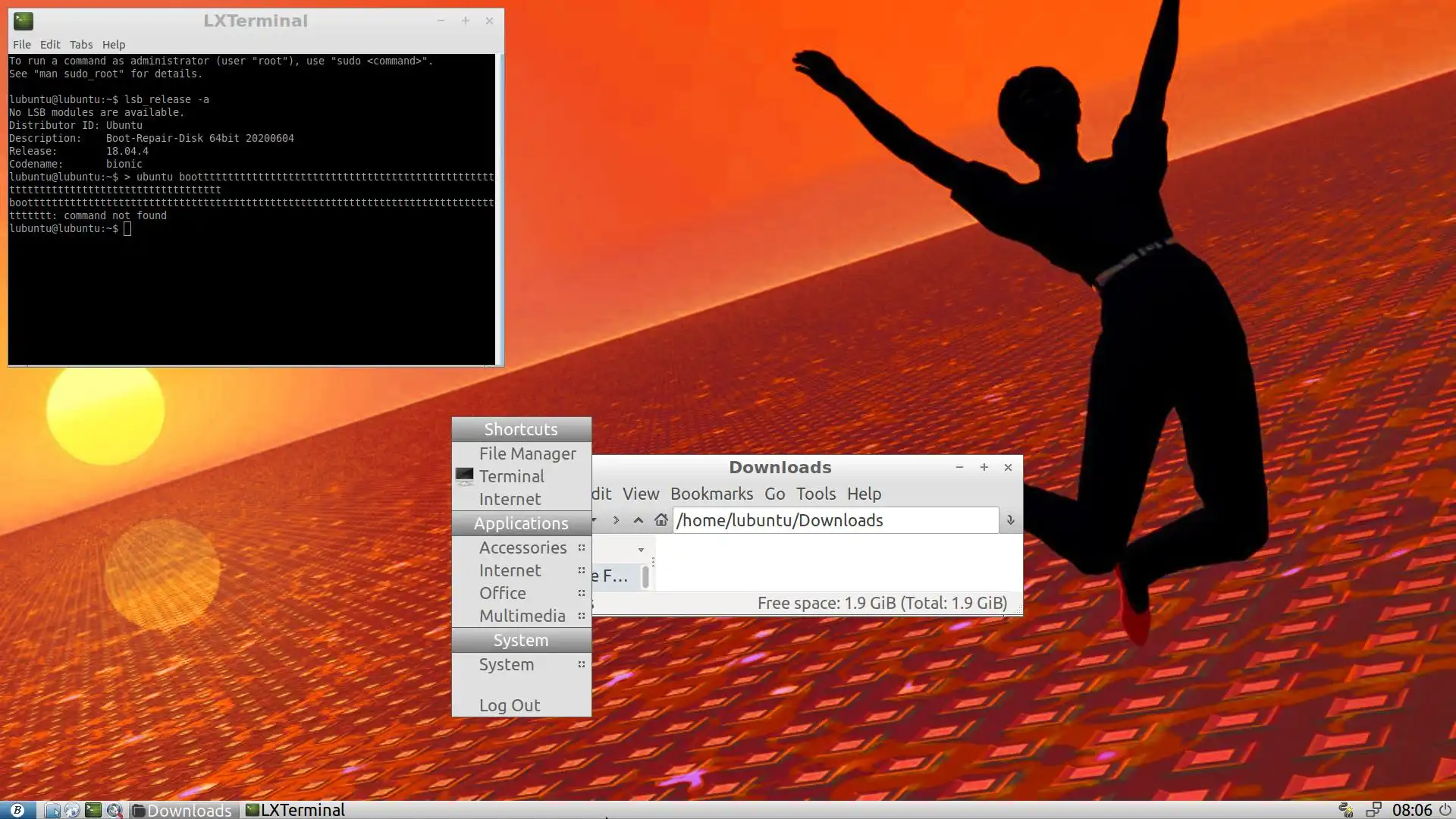1456x819 pixels.
Task: Launch web browser from panel globe icon
Action: pyautogui.click(x=72, y=810)
